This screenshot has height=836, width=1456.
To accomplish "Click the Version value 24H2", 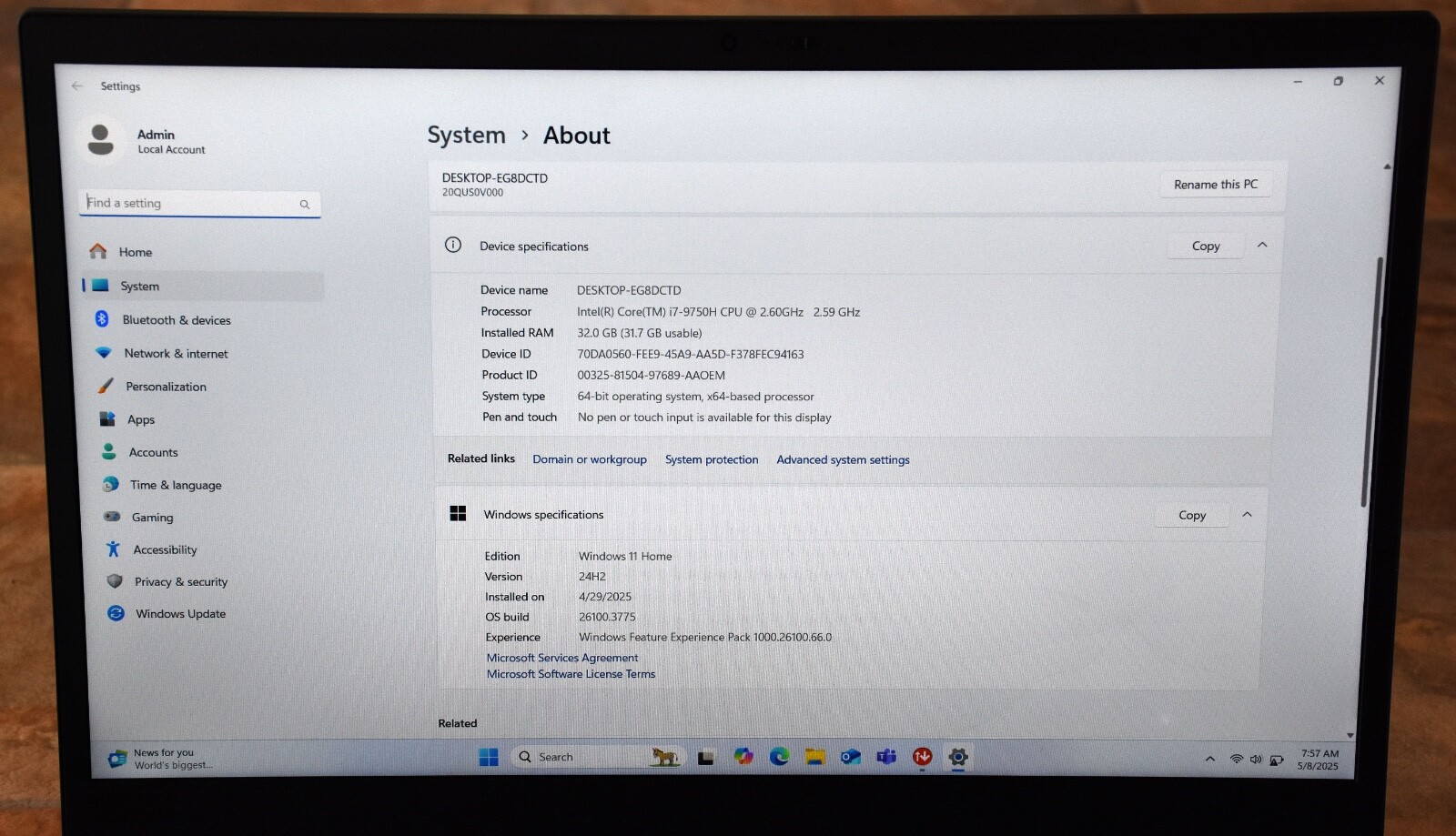I will pos(592,577).
